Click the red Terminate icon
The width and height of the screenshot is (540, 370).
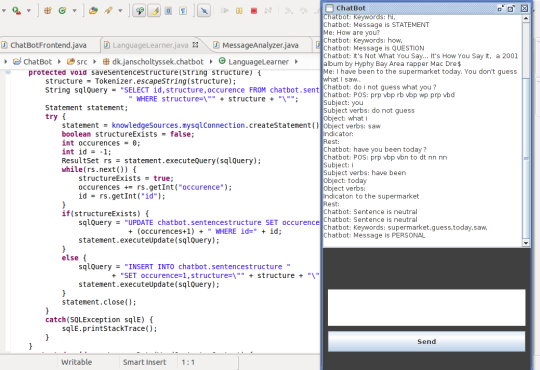coord(254,11)
